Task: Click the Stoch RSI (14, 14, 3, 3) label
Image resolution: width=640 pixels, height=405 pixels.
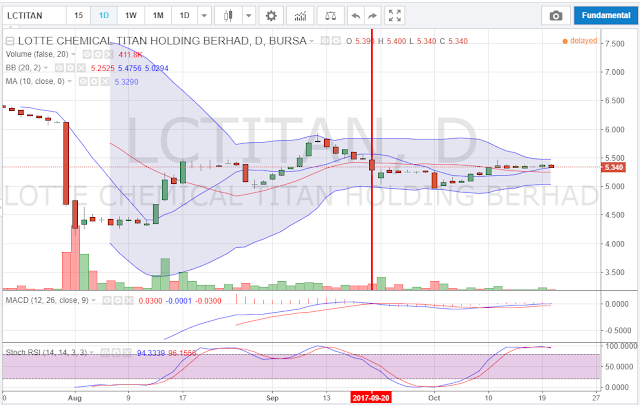Action: click(x=46, y=352)
